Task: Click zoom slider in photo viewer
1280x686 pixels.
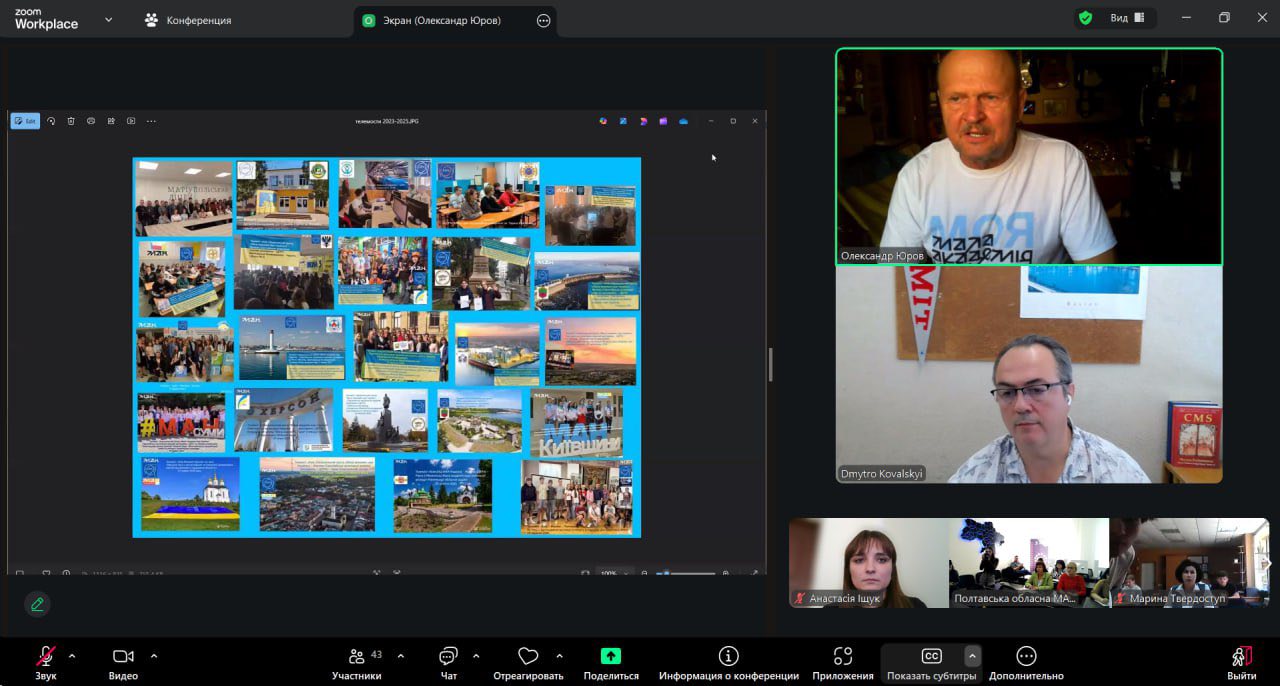Action: click(x=687, y=573)
